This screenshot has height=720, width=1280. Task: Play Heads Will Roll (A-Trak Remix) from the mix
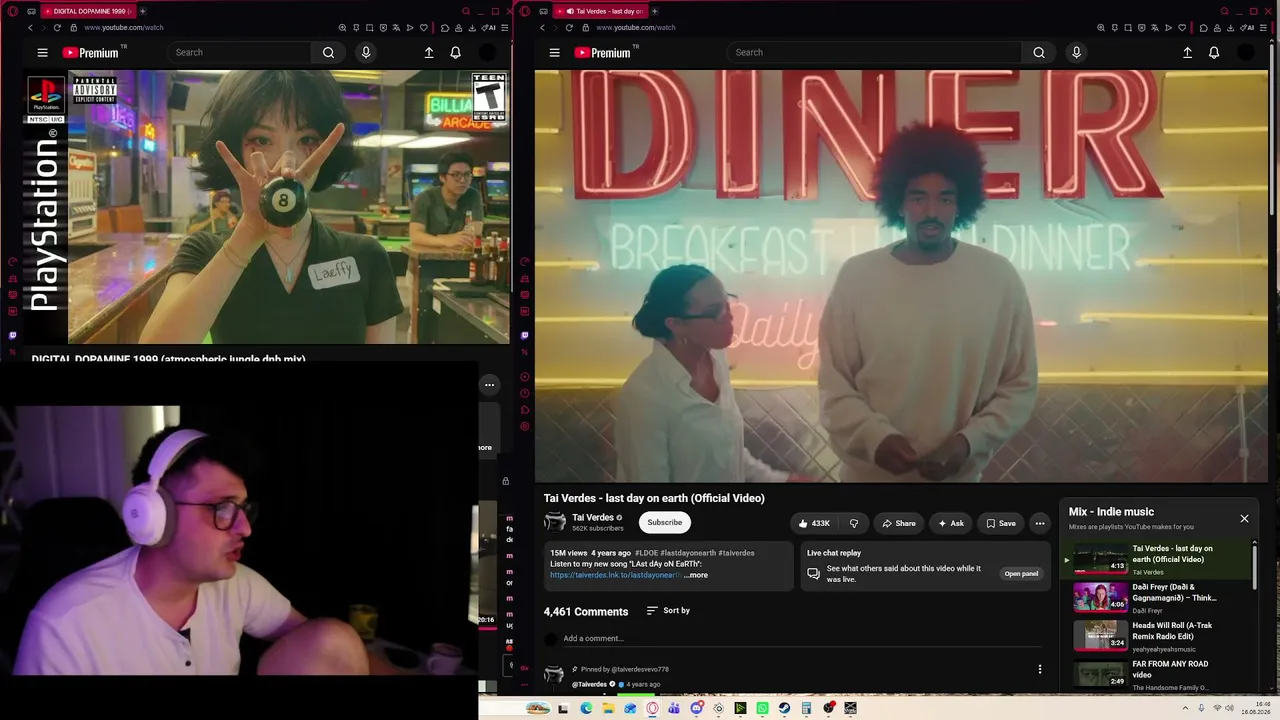[1157, 636]
